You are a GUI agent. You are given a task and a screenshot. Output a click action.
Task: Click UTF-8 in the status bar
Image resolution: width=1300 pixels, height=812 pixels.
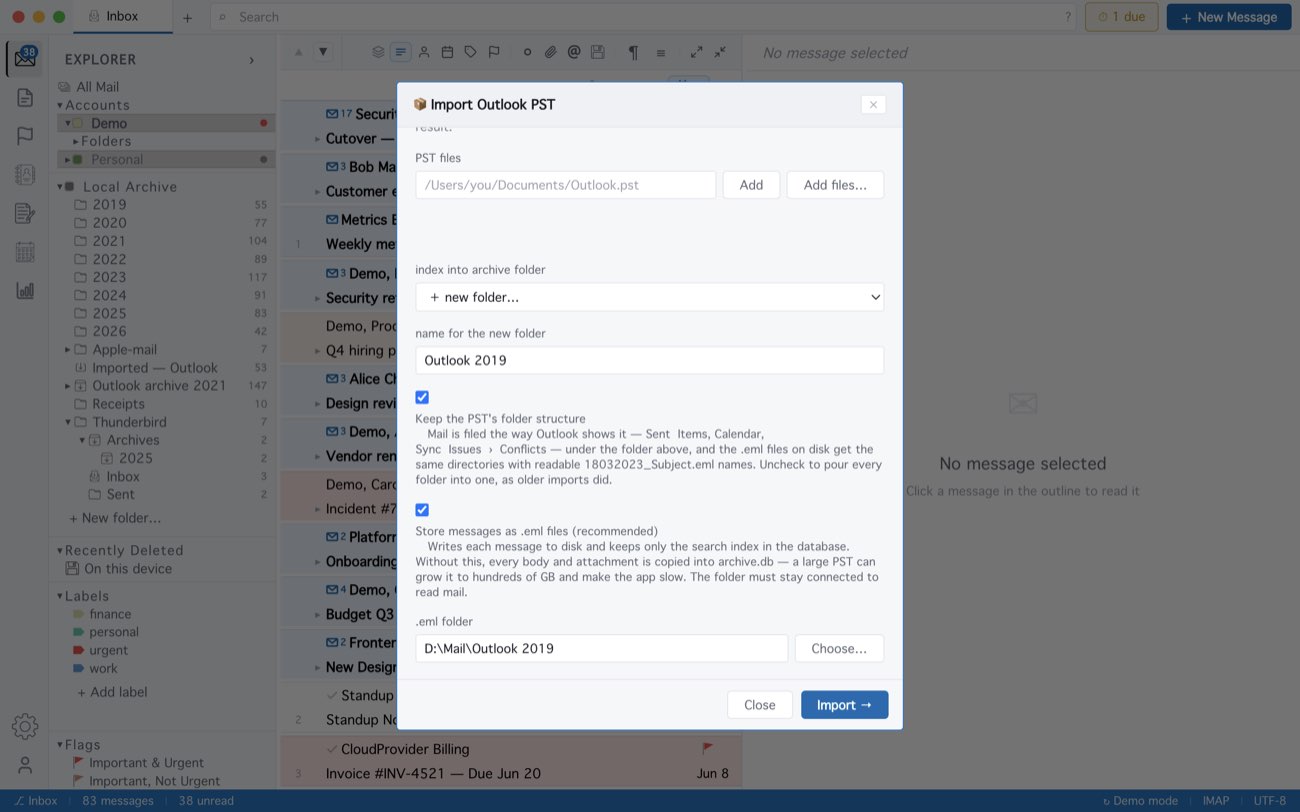tap(1269, 801)
